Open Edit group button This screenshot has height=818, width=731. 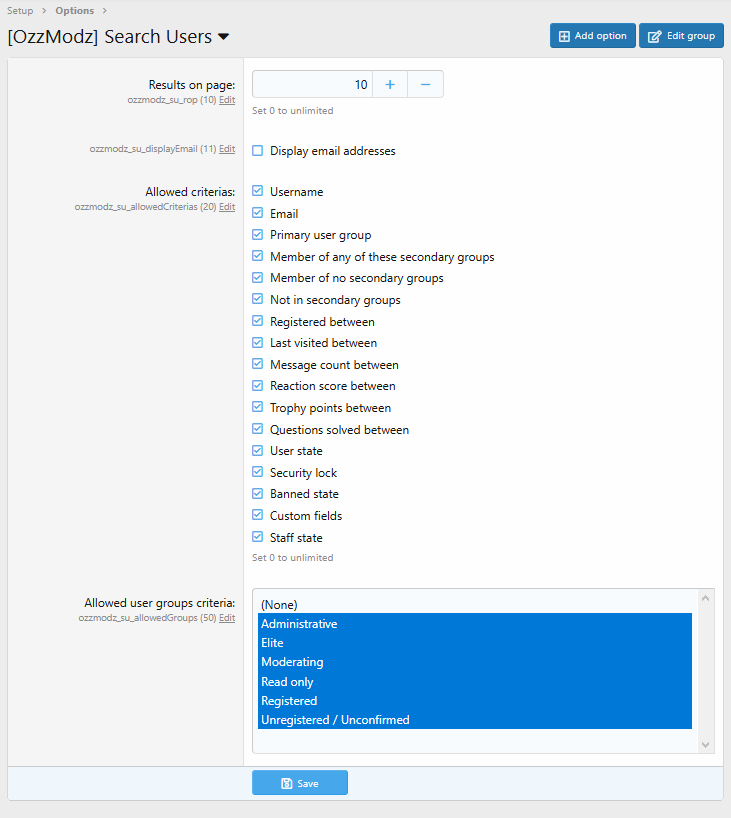(681, 35)
